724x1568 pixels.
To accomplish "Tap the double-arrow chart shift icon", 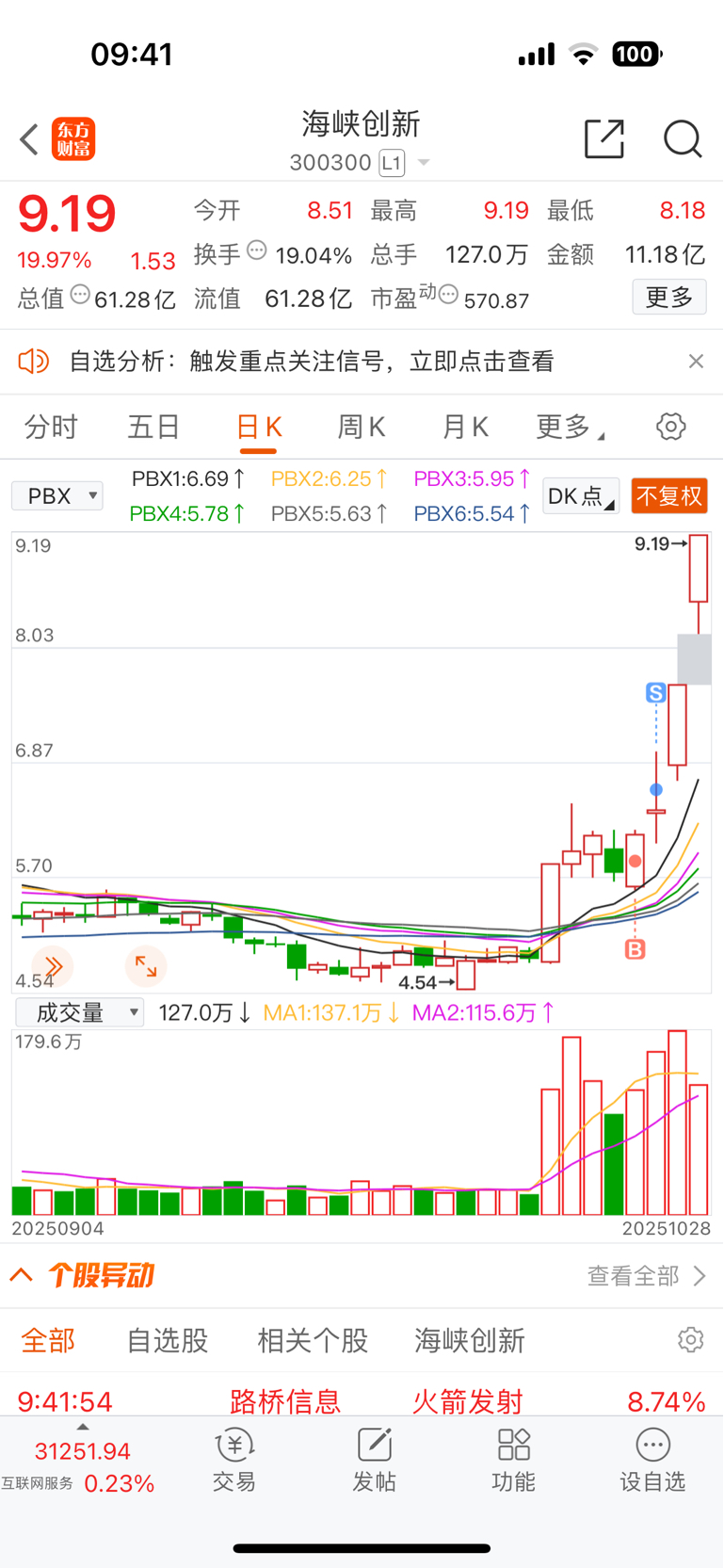I will point(53,966).
